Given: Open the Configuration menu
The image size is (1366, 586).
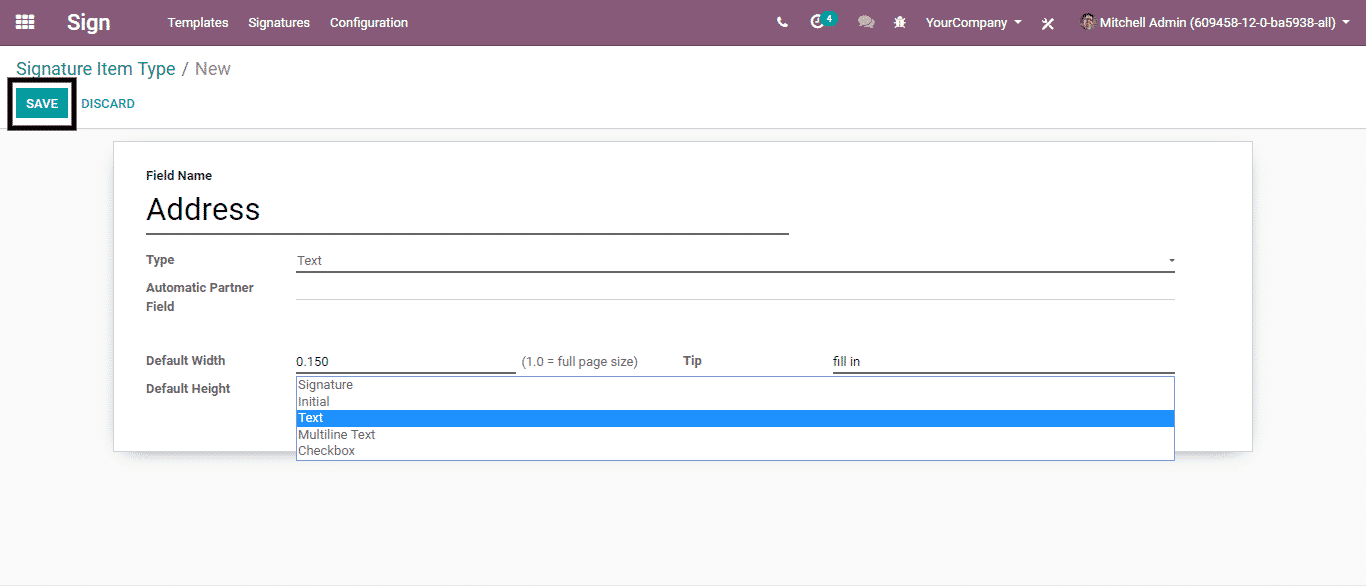Looking at the screenshot, I should point(369,22).
